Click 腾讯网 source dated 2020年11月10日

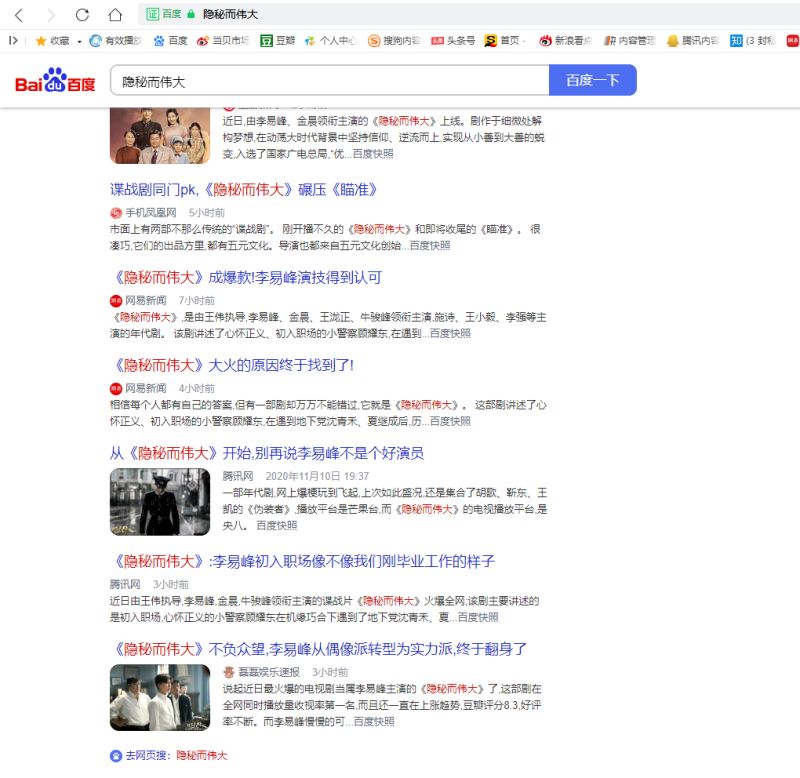coord(238,476)
